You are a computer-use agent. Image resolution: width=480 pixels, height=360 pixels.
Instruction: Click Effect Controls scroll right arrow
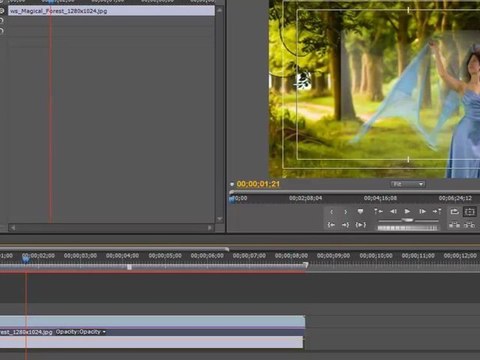point(210,228)
